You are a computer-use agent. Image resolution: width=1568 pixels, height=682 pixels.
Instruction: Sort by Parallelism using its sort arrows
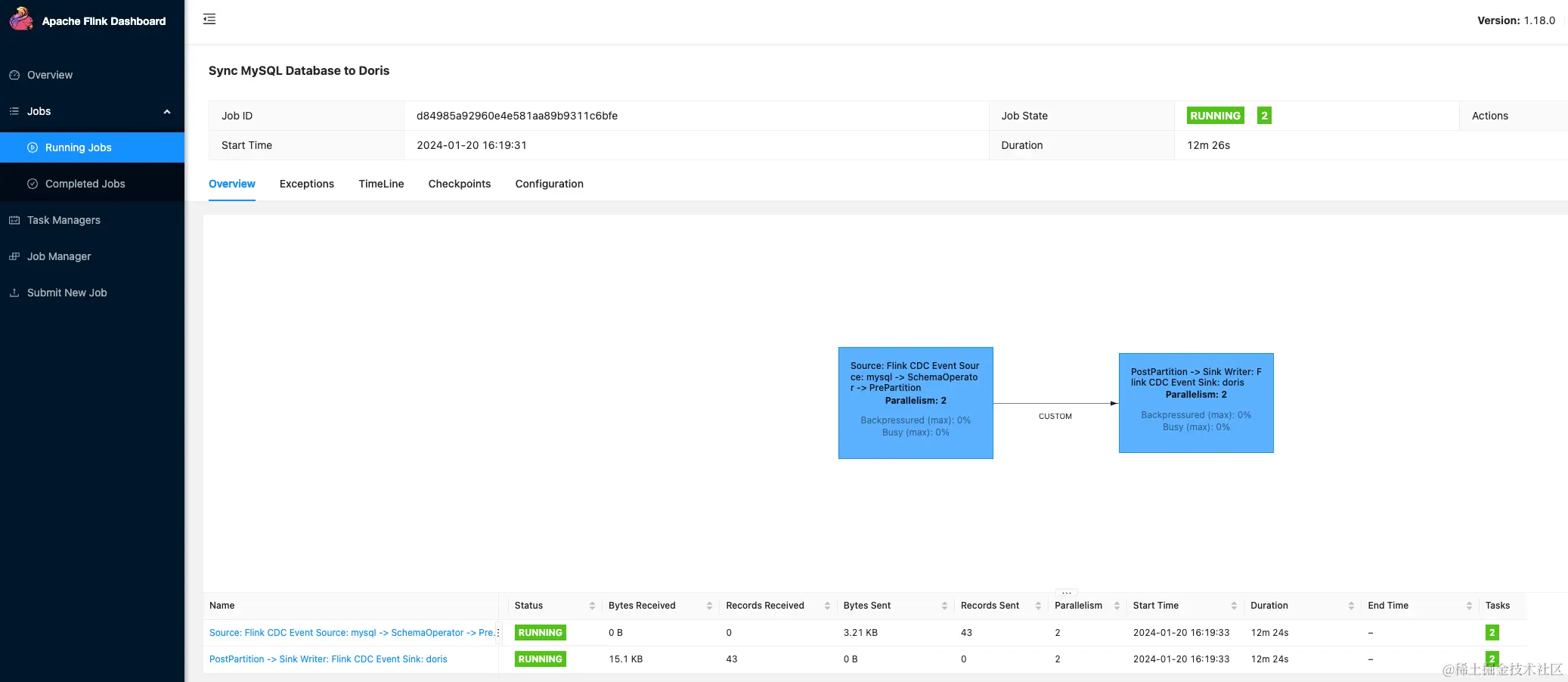[1117, 606]
